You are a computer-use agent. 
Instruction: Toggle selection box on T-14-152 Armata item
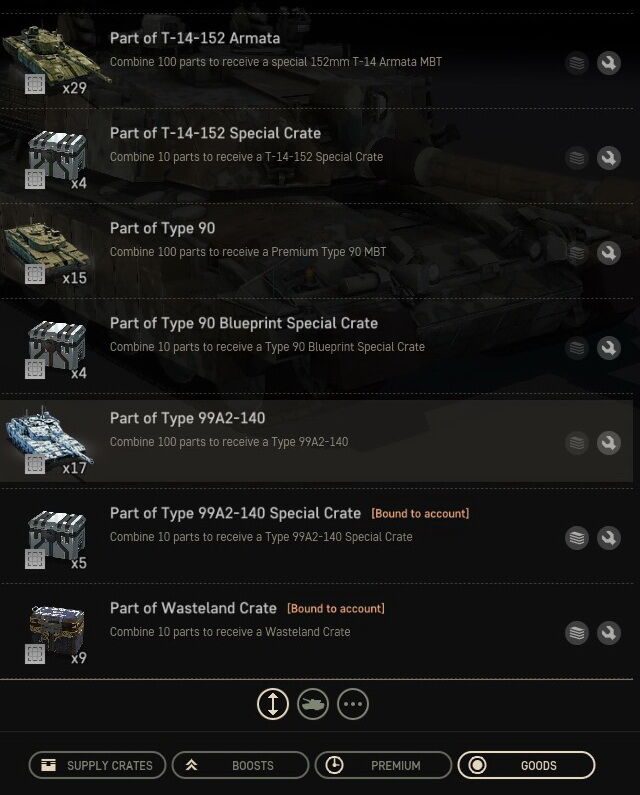coord(35,84)
